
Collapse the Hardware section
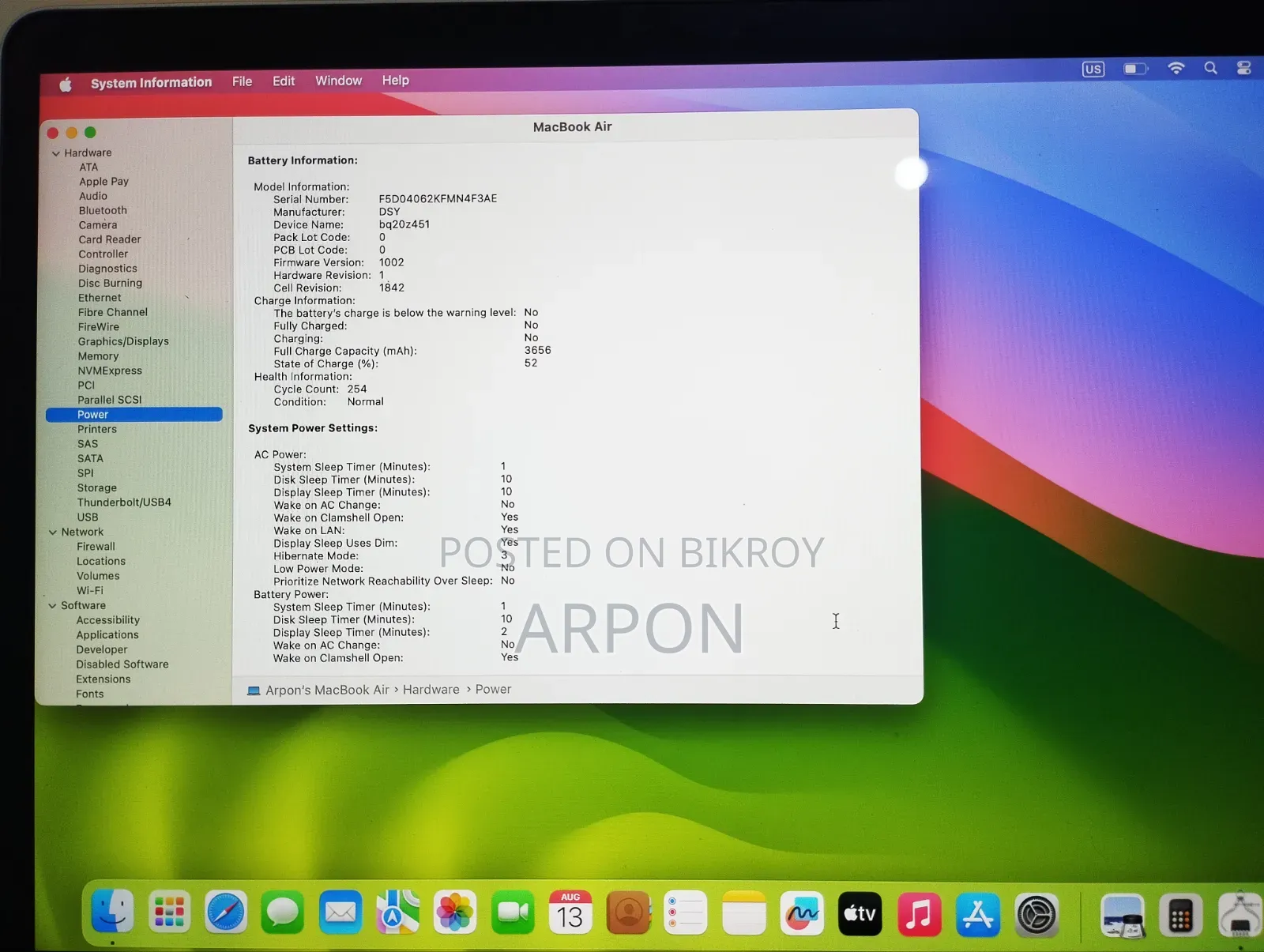pyautogui.click(x=55, y=153)
